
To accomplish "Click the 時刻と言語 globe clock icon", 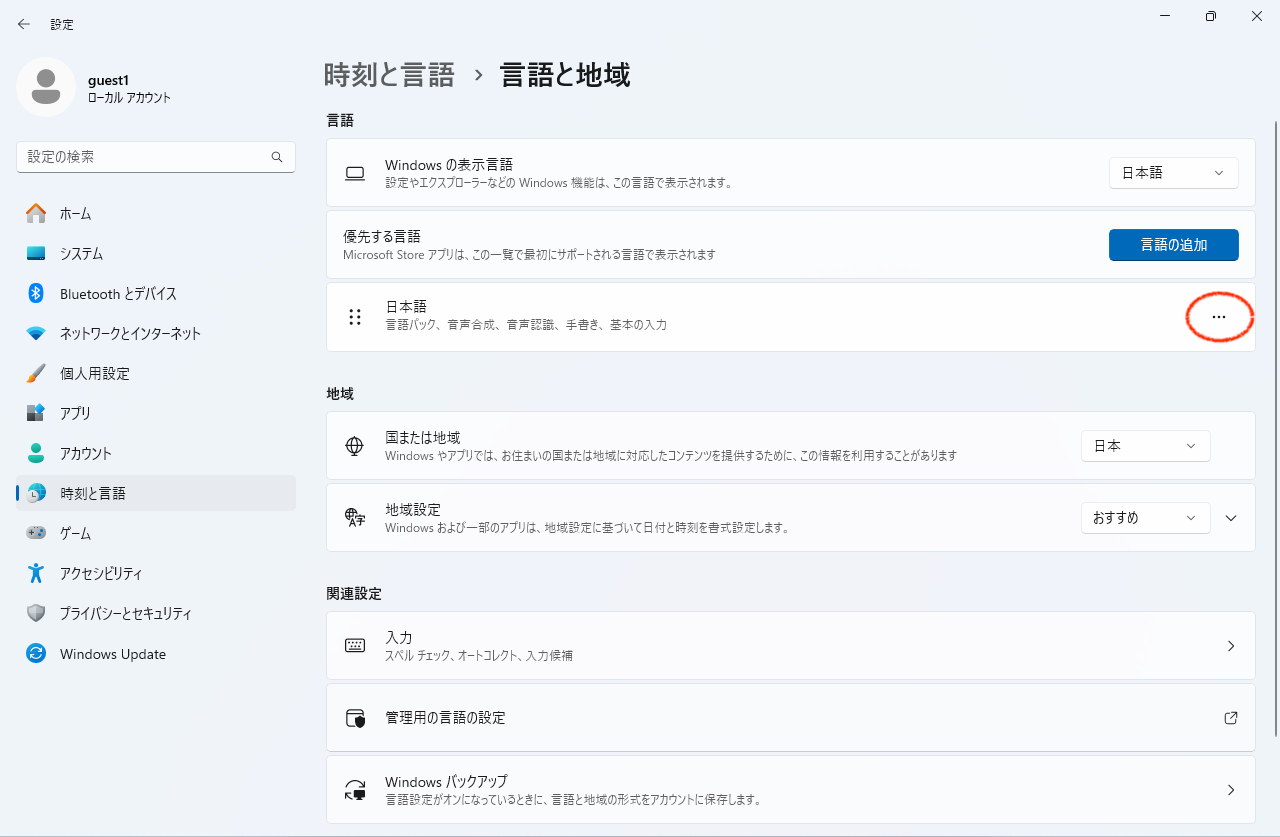I will pyautogui.click(x=36, y=493).
